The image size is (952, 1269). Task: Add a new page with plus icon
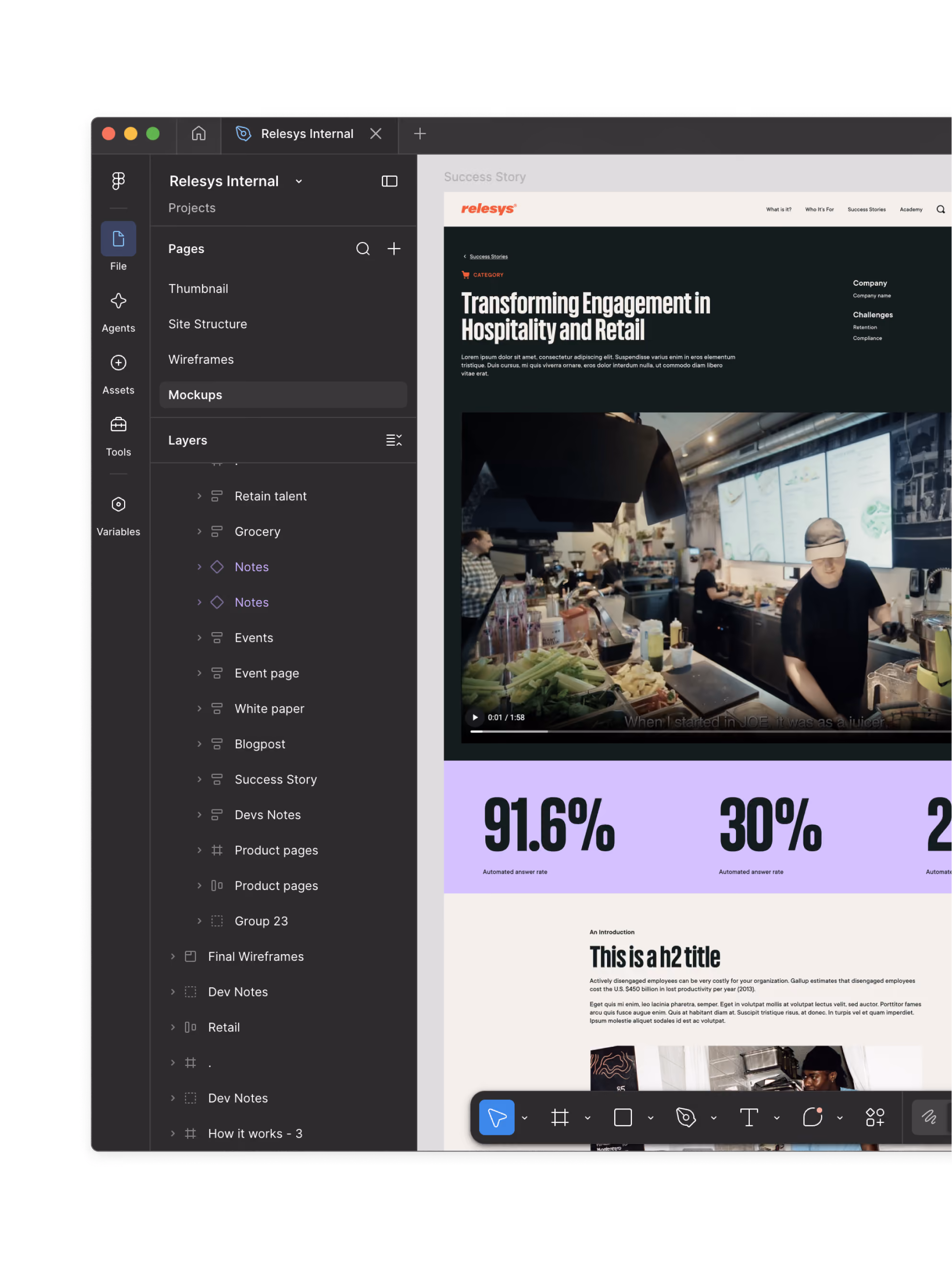pos(394,249)
